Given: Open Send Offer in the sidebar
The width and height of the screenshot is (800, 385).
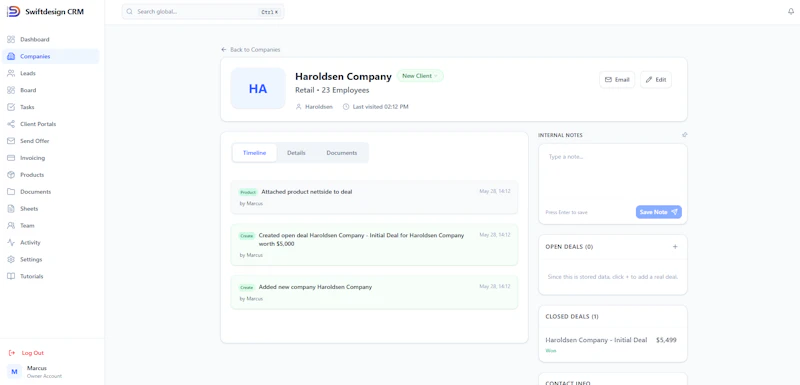Looking at the screenshot, I should (51, 141).
